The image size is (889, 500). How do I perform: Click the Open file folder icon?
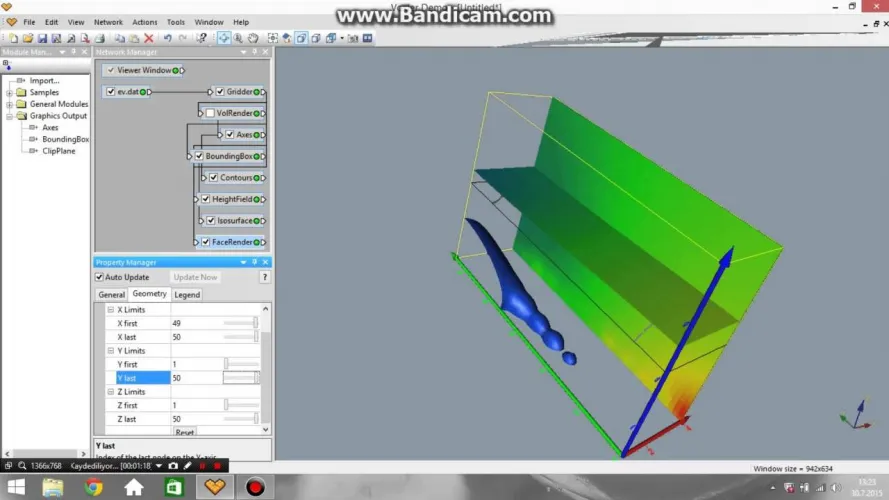coord(28,38)
